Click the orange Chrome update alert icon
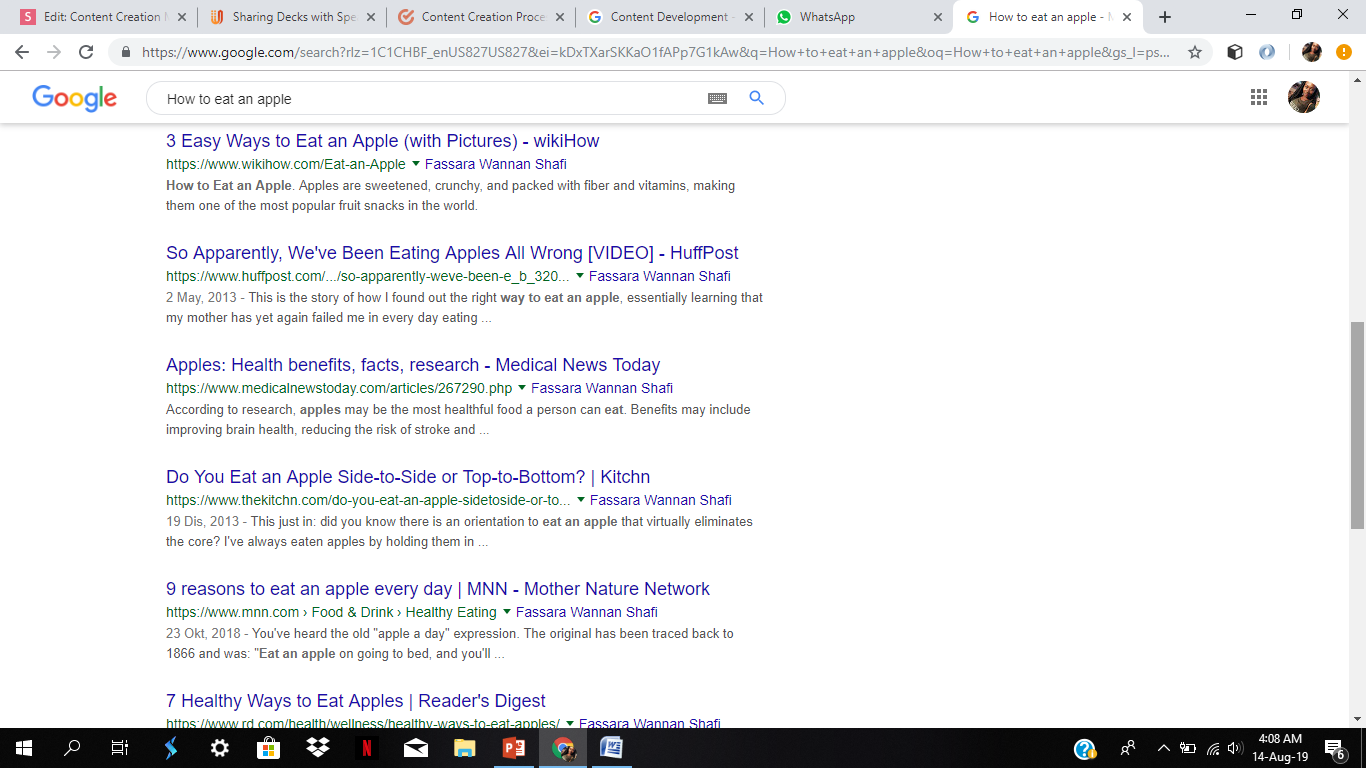The image size is (1366, 768). coord(1343,53)
